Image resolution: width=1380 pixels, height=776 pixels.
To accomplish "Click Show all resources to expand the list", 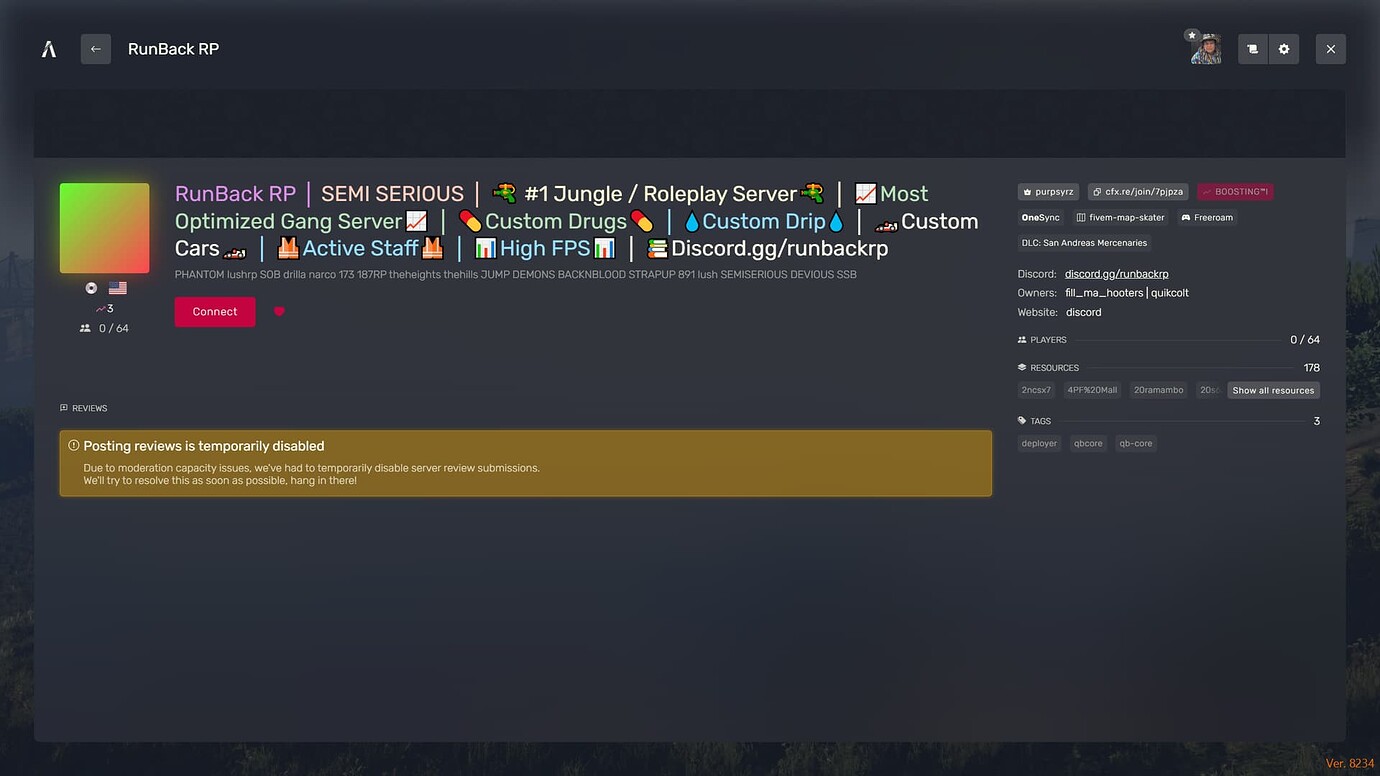I will pos(1273,390).
